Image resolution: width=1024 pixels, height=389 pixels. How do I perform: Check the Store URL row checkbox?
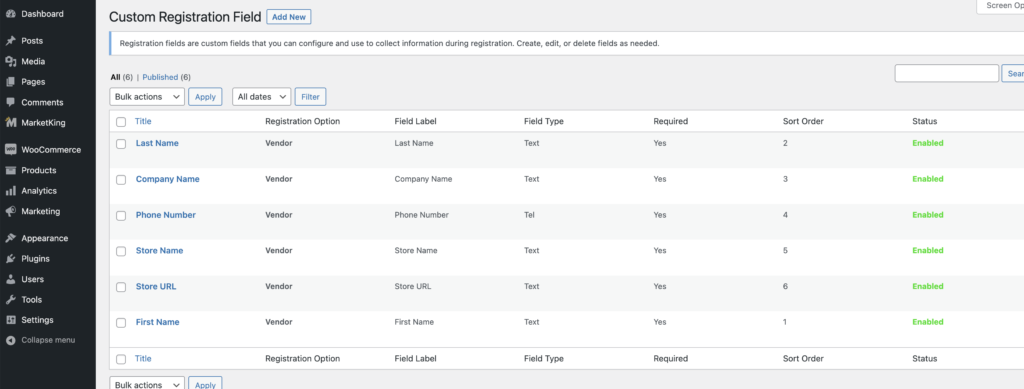click(121, 287)
